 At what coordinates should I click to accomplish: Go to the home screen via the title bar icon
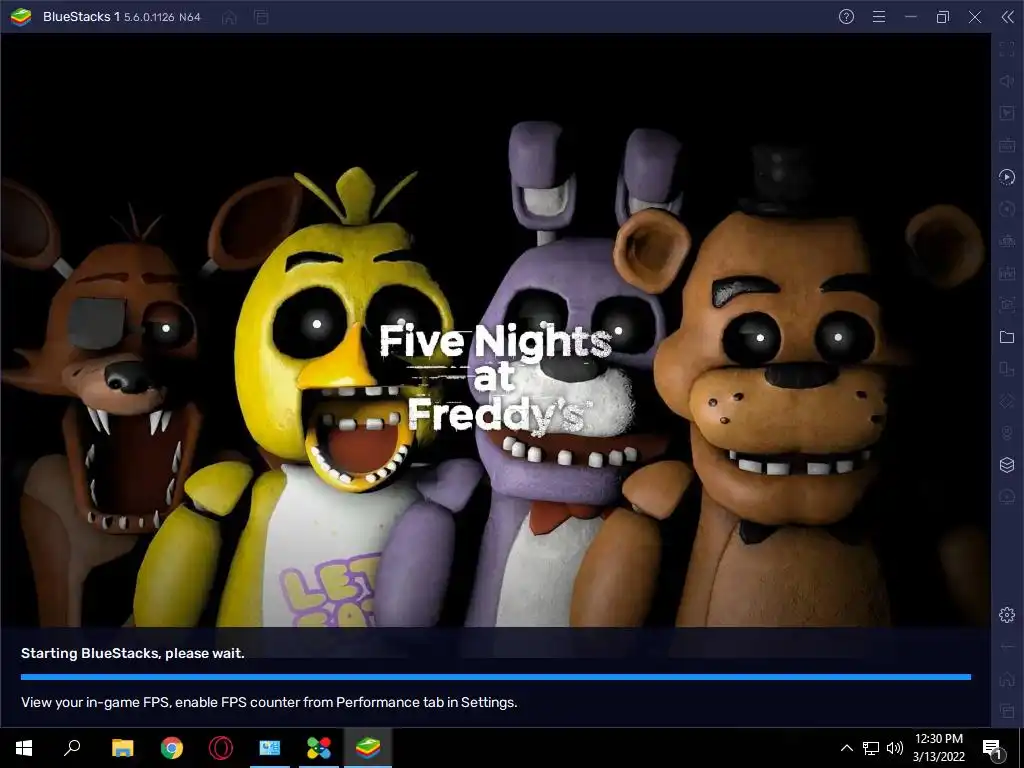pos(229,18)
